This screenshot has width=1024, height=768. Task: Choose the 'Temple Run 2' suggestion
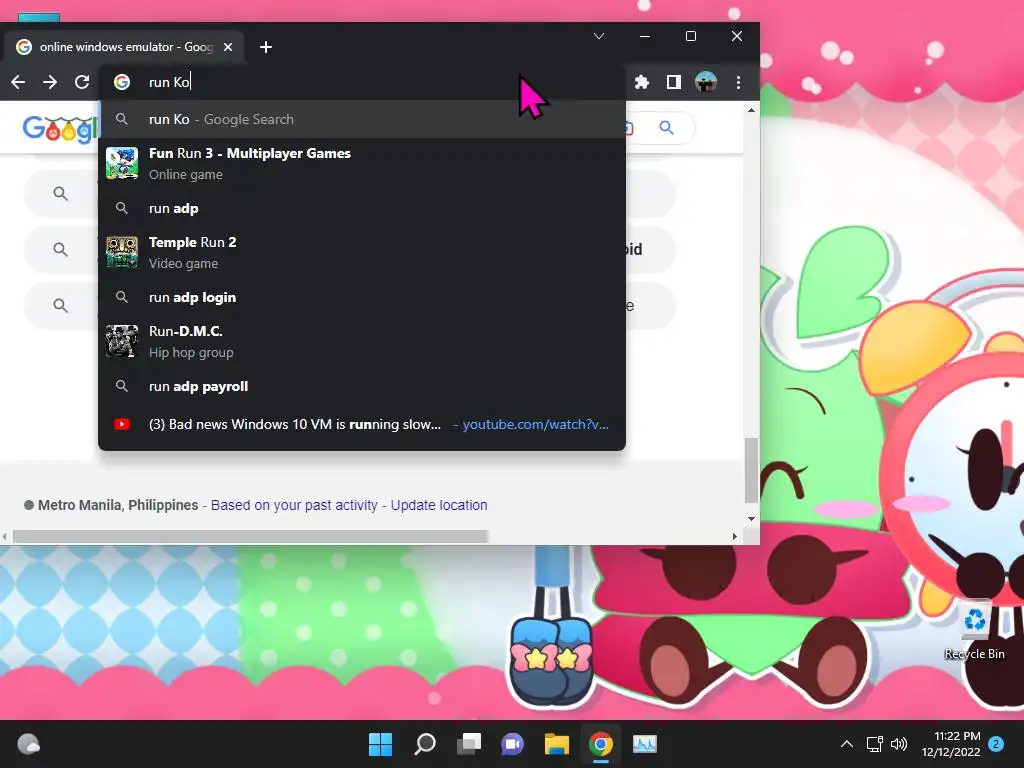coord(362,252)
